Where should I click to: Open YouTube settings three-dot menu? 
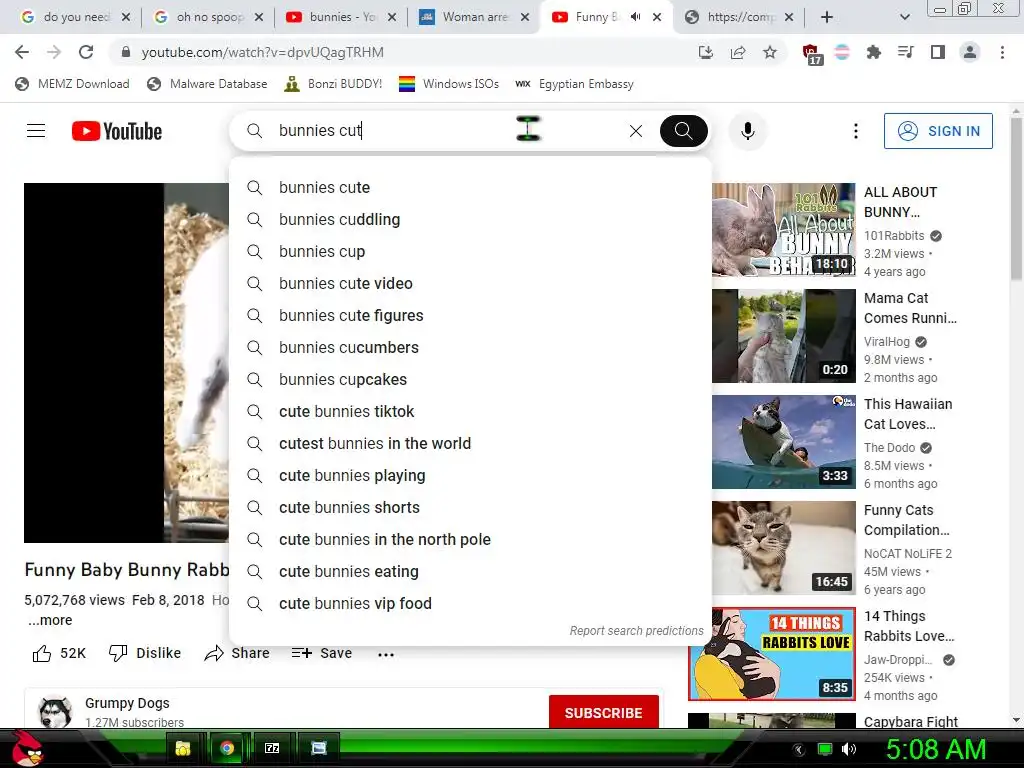pos(856,131)
